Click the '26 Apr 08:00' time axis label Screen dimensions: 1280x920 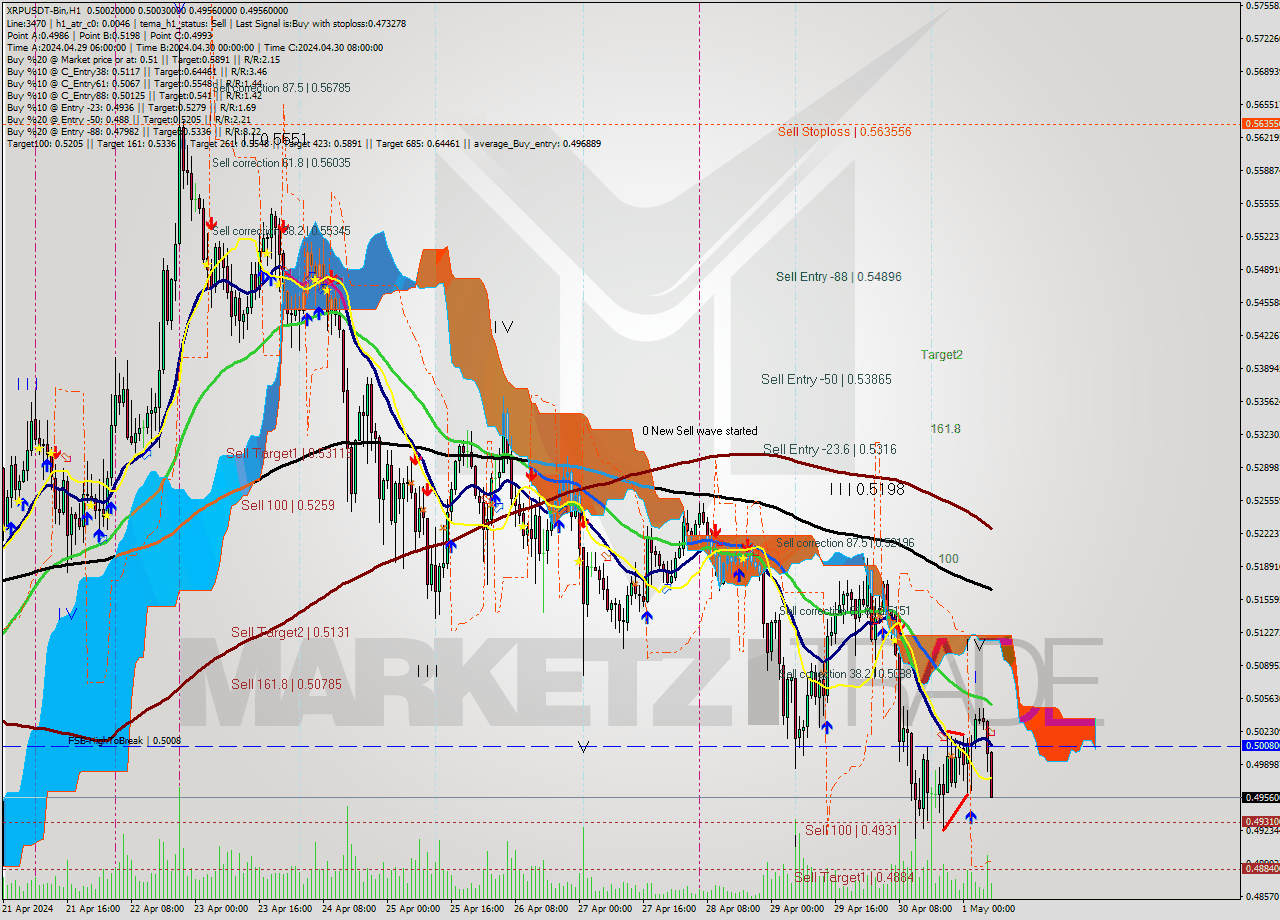pyautogui.click(x=540, y=909)
